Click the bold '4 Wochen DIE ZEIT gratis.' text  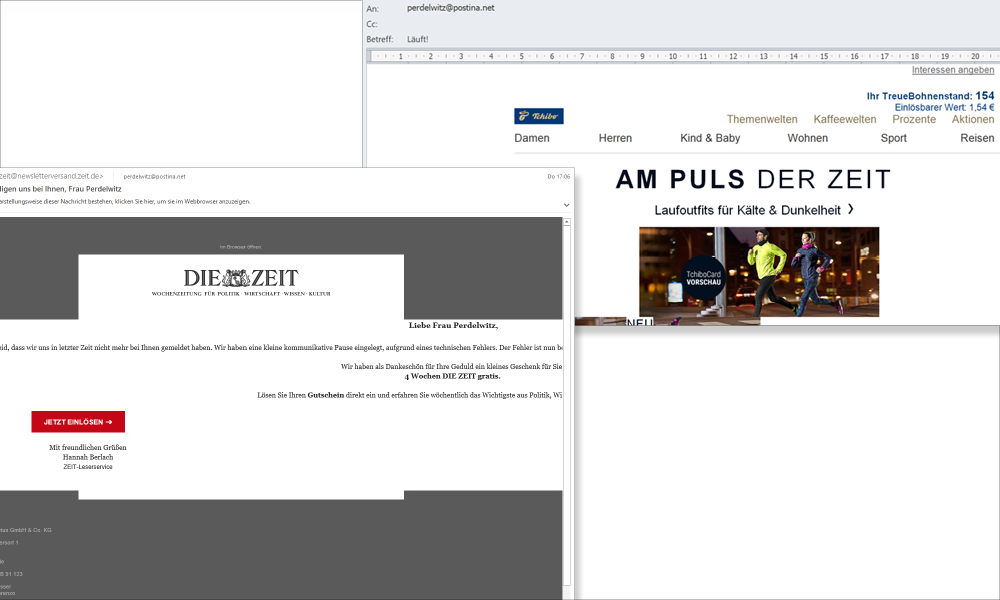pos(452,376)
